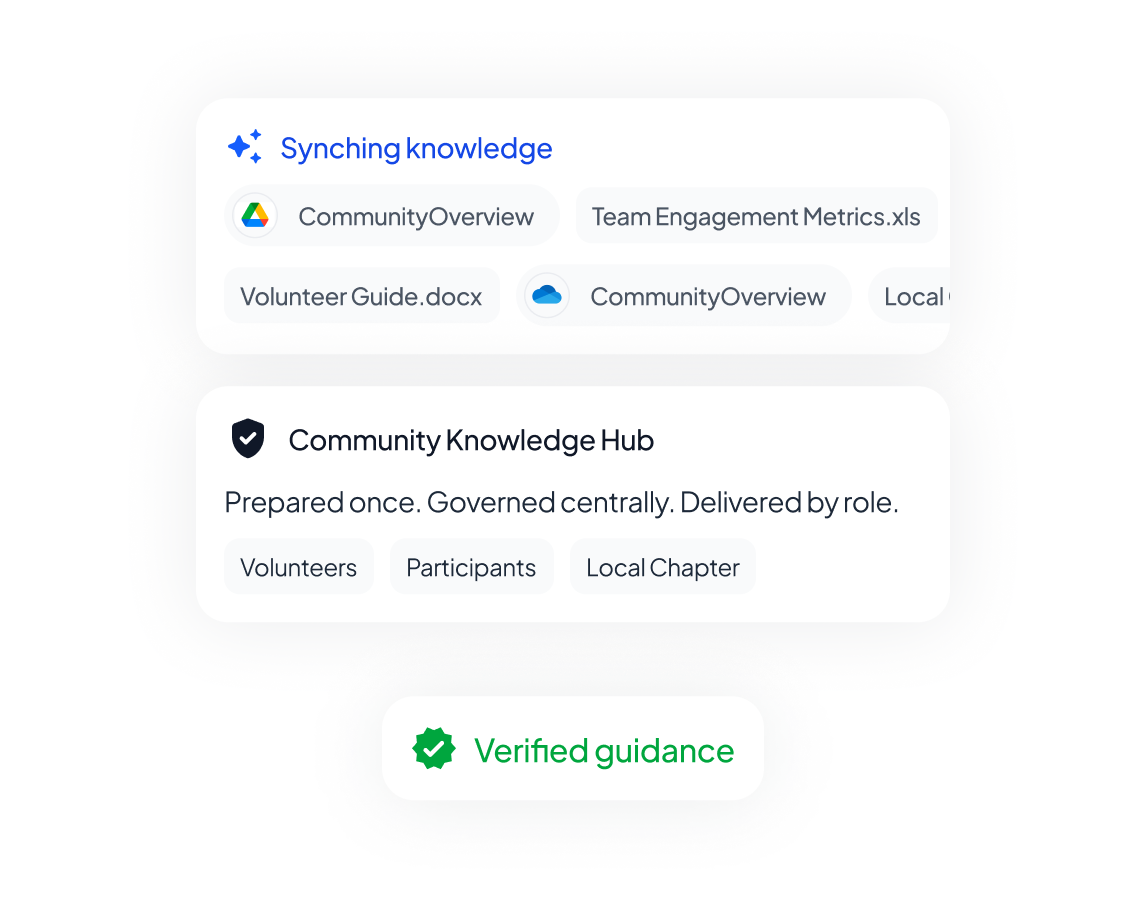Click the 'Delivered by role.' text

pos(789,502)
